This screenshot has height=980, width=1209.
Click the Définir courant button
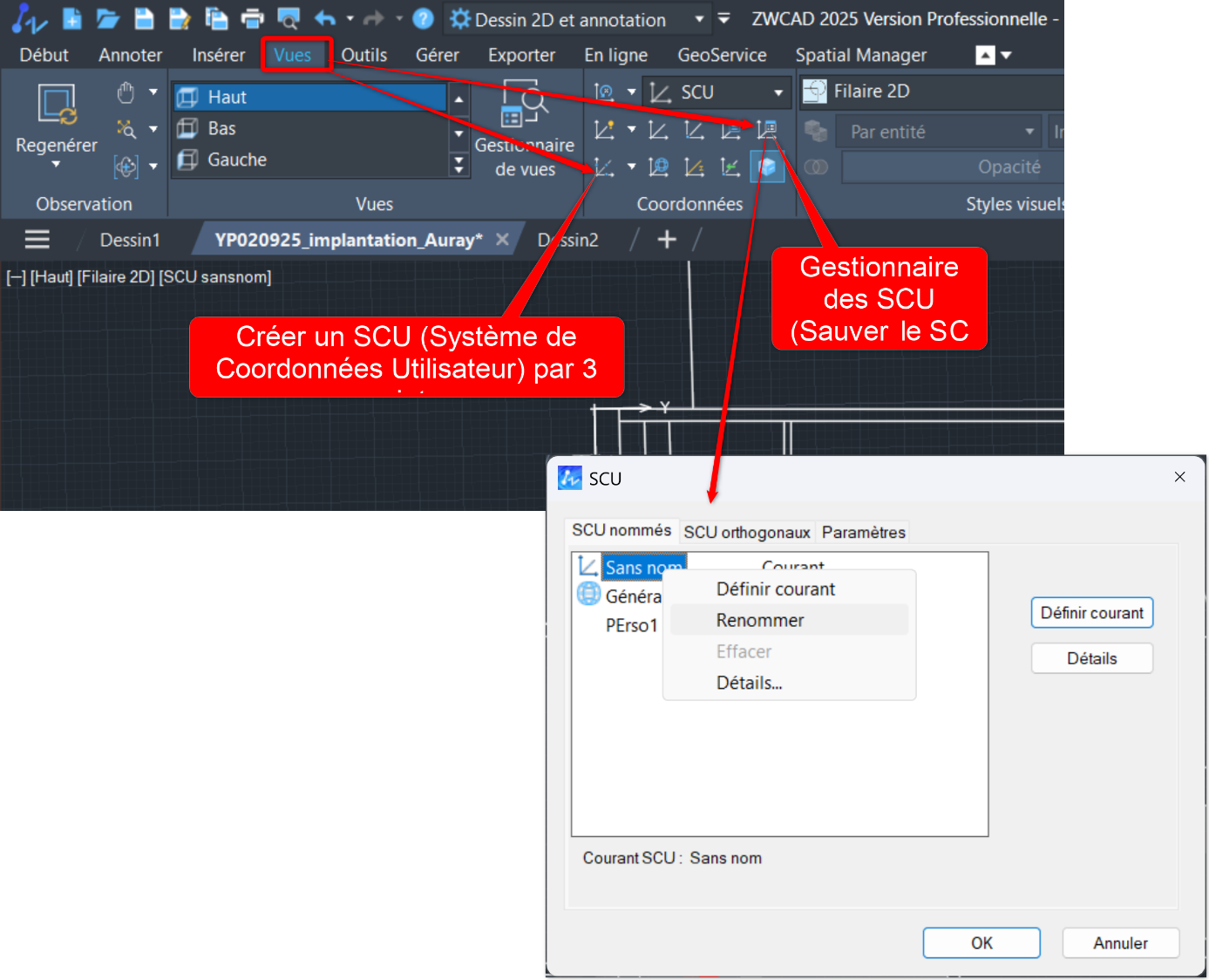1091,613
